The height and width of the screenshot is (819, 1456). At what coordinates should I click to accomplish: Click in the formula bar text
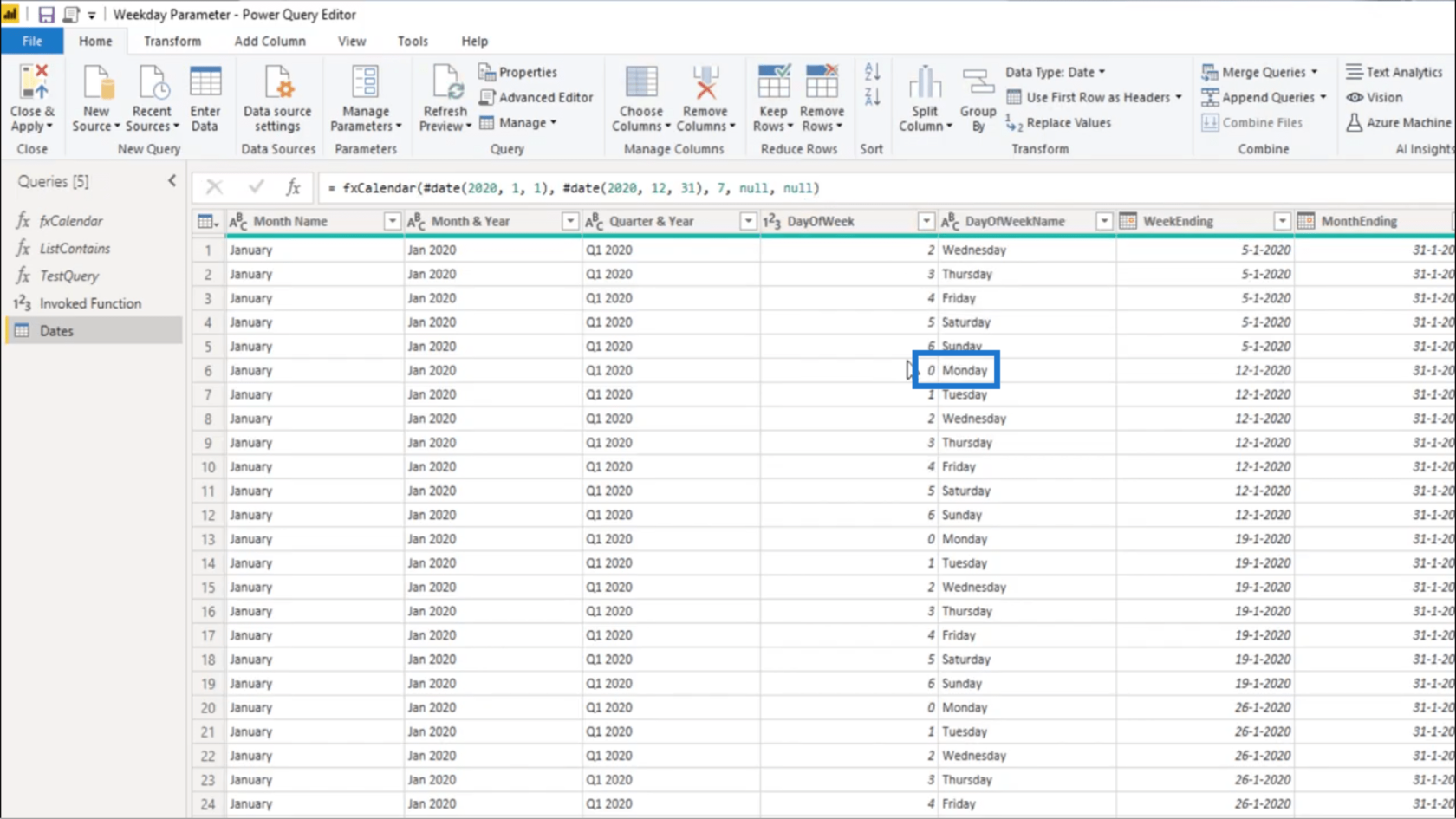coord(573,188)
